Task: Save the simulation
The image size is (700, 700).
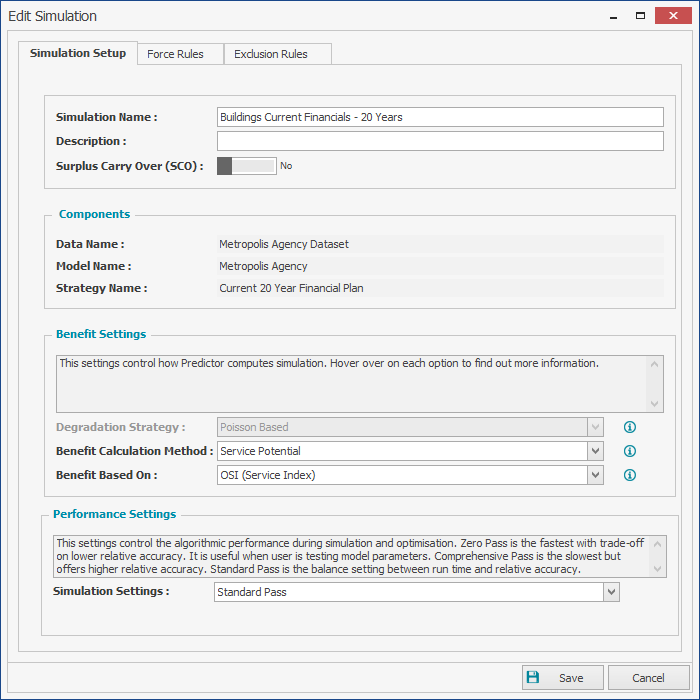Action: click(x=562, y=678)
